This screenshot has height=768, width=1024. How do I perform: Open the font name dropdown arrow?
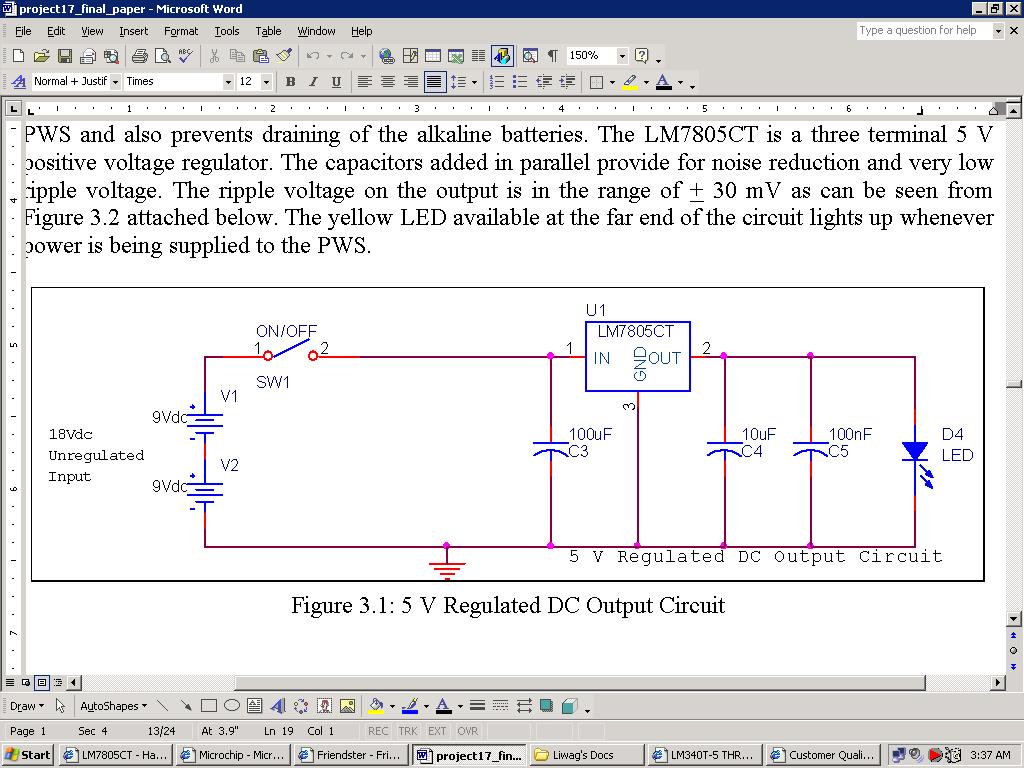pos(228,82)
